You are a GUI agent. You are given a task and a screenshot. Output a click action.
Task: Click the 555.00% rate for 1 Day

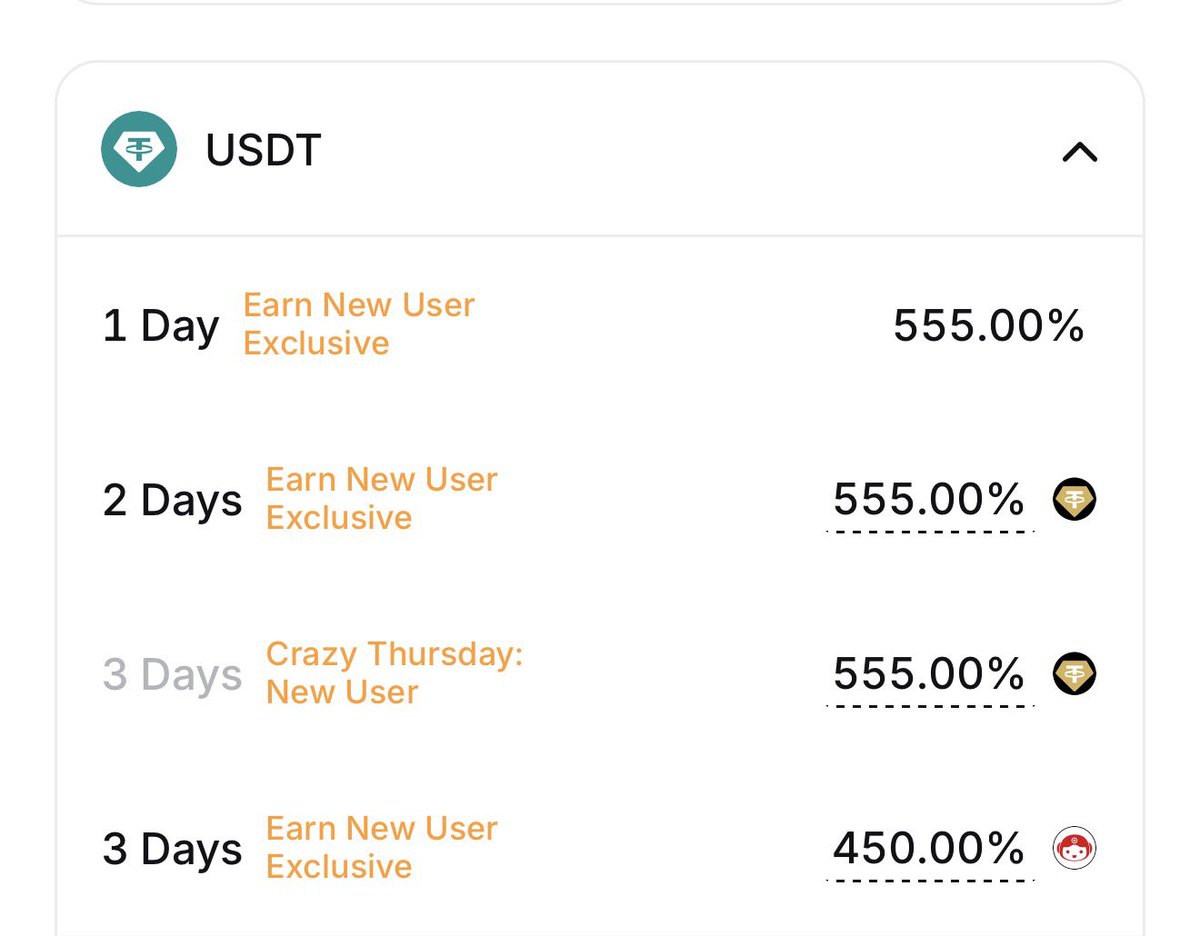pos(988,326)
